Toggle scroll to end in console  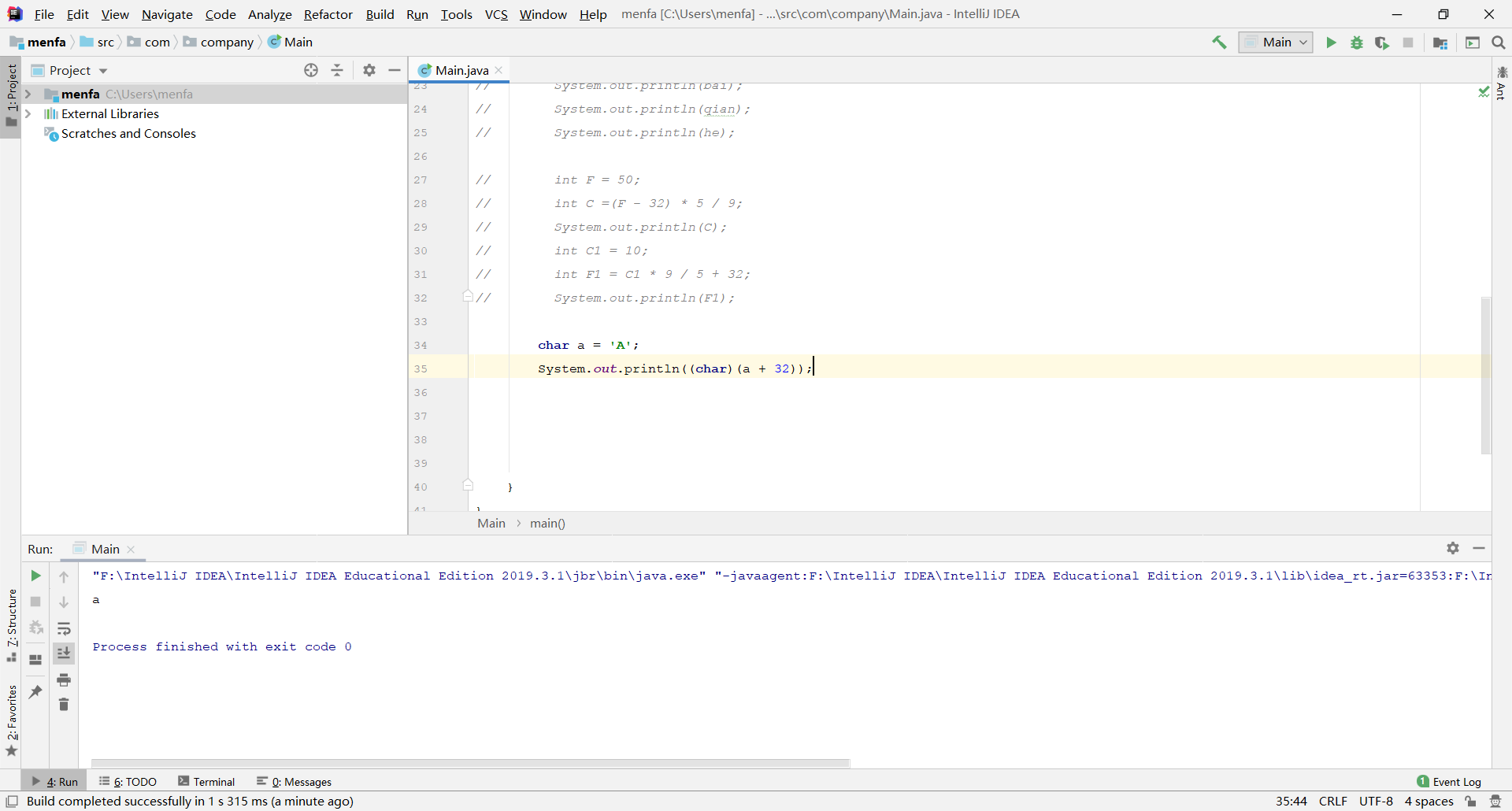64,653
